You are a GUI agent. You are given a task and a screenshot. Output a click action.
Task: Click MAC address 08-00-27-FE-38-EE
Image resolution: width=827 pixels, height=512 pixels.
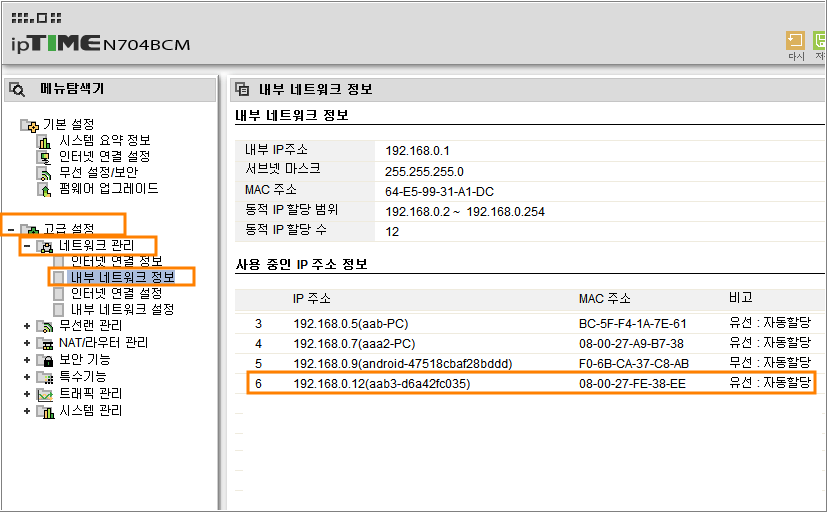point(632,383)
